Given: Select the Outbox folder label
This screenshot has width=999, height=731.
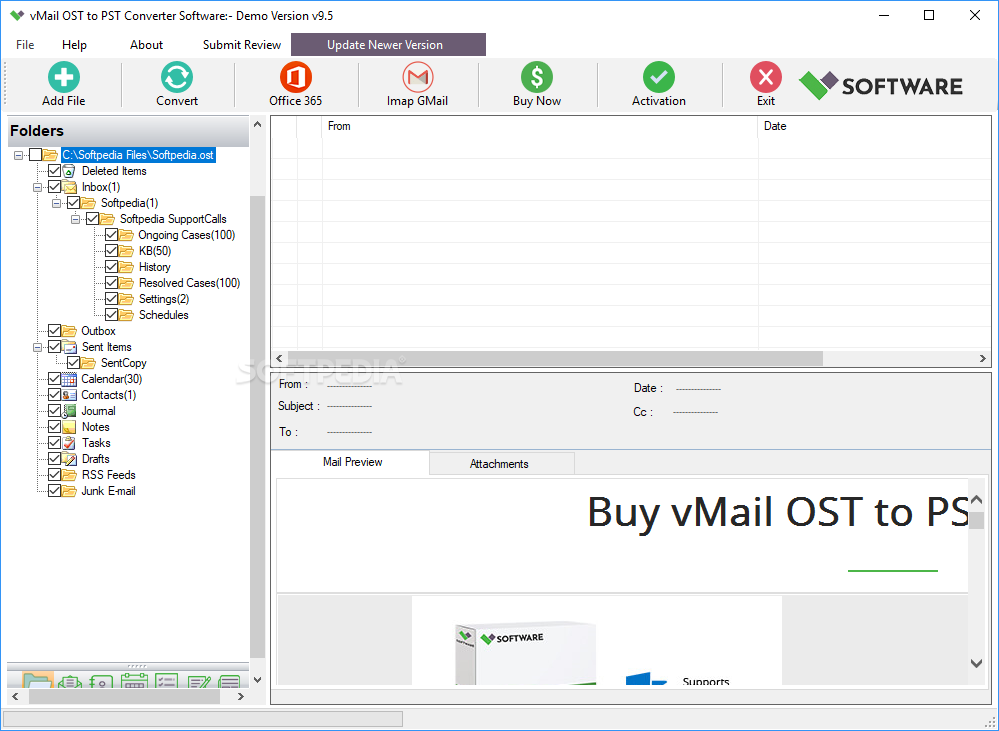Looking at the screenshot, I should (98, 331).
